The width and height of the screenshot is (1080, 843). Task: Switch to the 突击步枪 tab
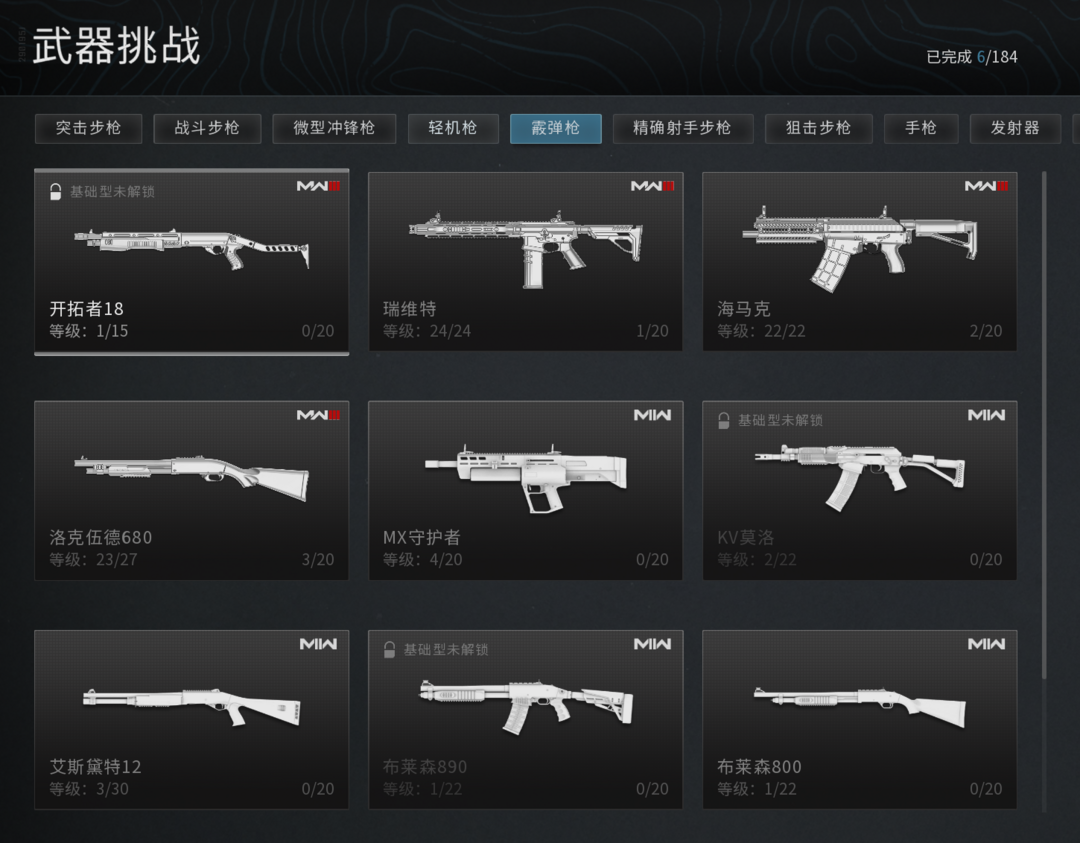point(88,128)
